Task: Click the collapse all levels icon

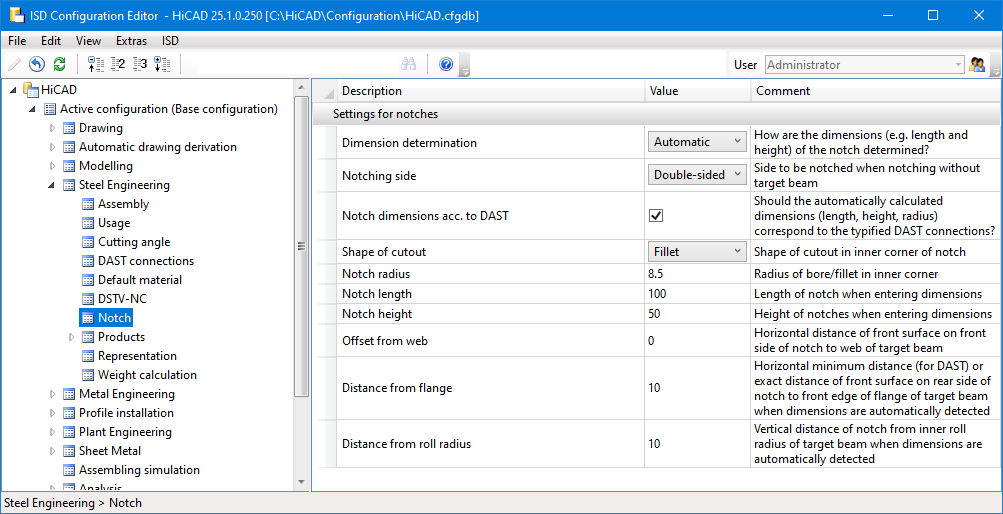Action: pyautogui.click(x=96, y=64)
